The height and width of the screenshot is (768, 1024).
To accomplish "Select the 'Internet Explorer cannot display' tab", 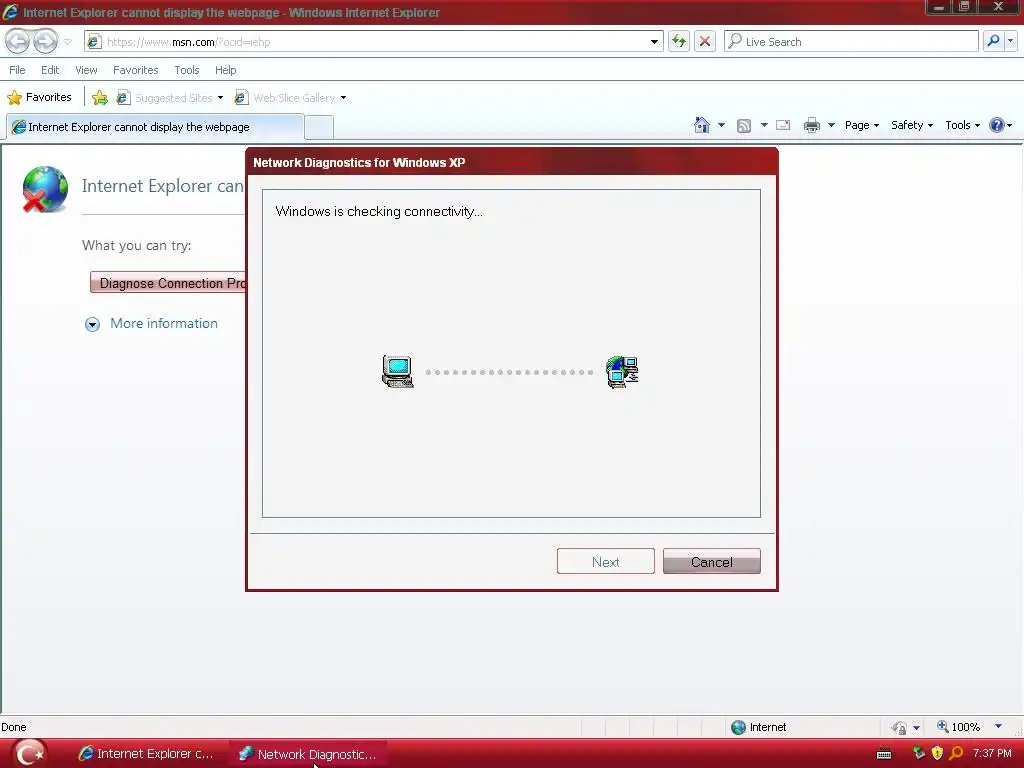I will pos(155,127).
